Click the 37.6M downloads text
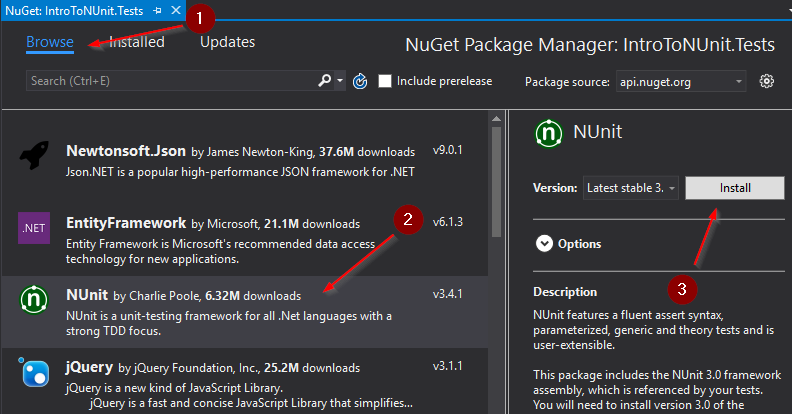This screenshot has width=792, height=414. (x=367, y=152)
